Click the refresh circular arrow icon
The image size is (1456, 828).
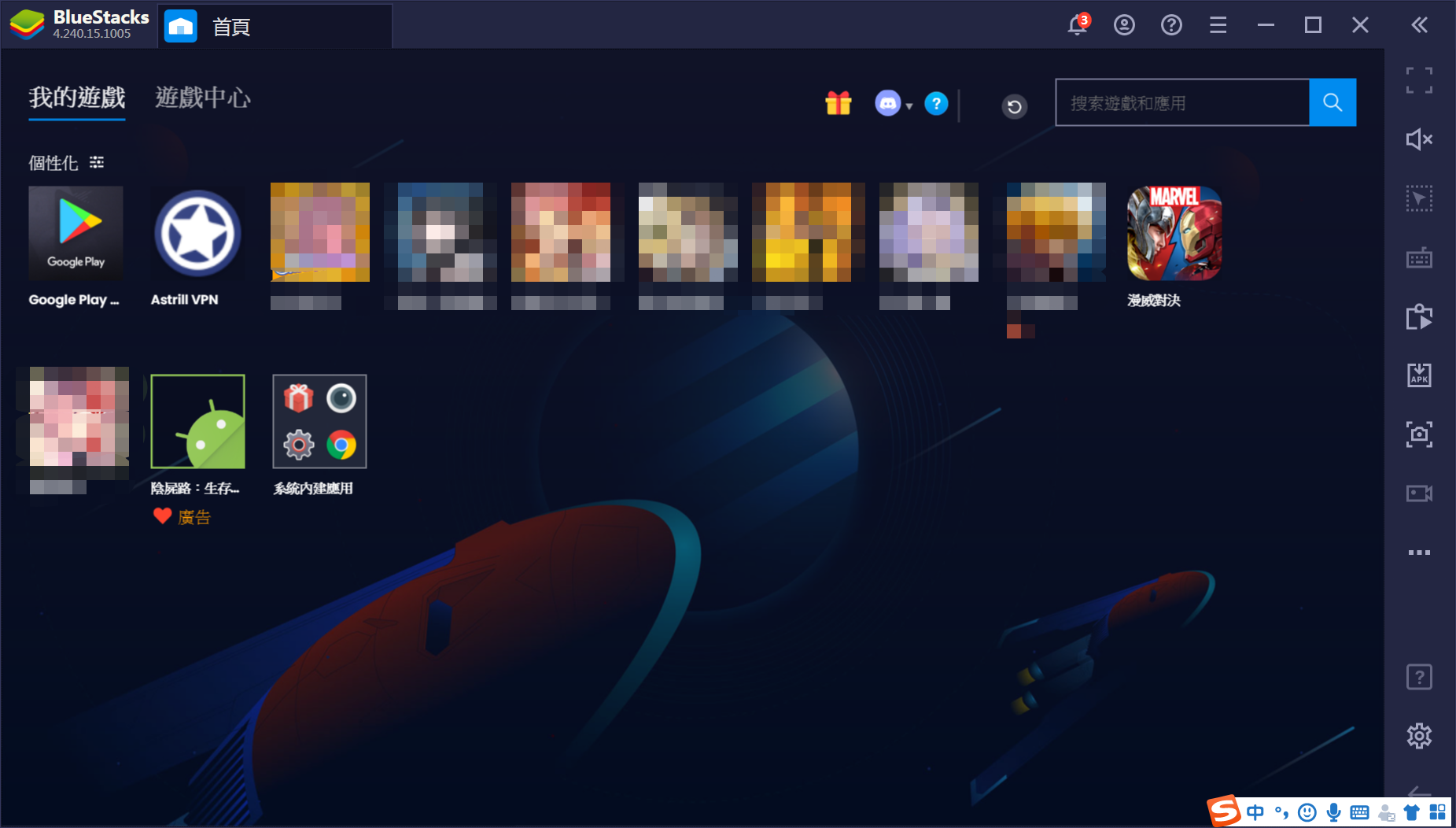coord(1015,106)
